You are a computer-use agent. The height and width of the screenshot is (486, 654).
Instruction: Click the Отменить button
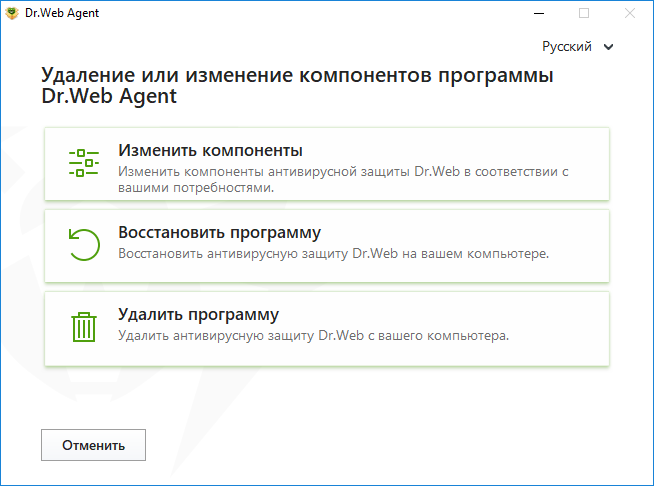pyautogui.click(x=93, y=445)
